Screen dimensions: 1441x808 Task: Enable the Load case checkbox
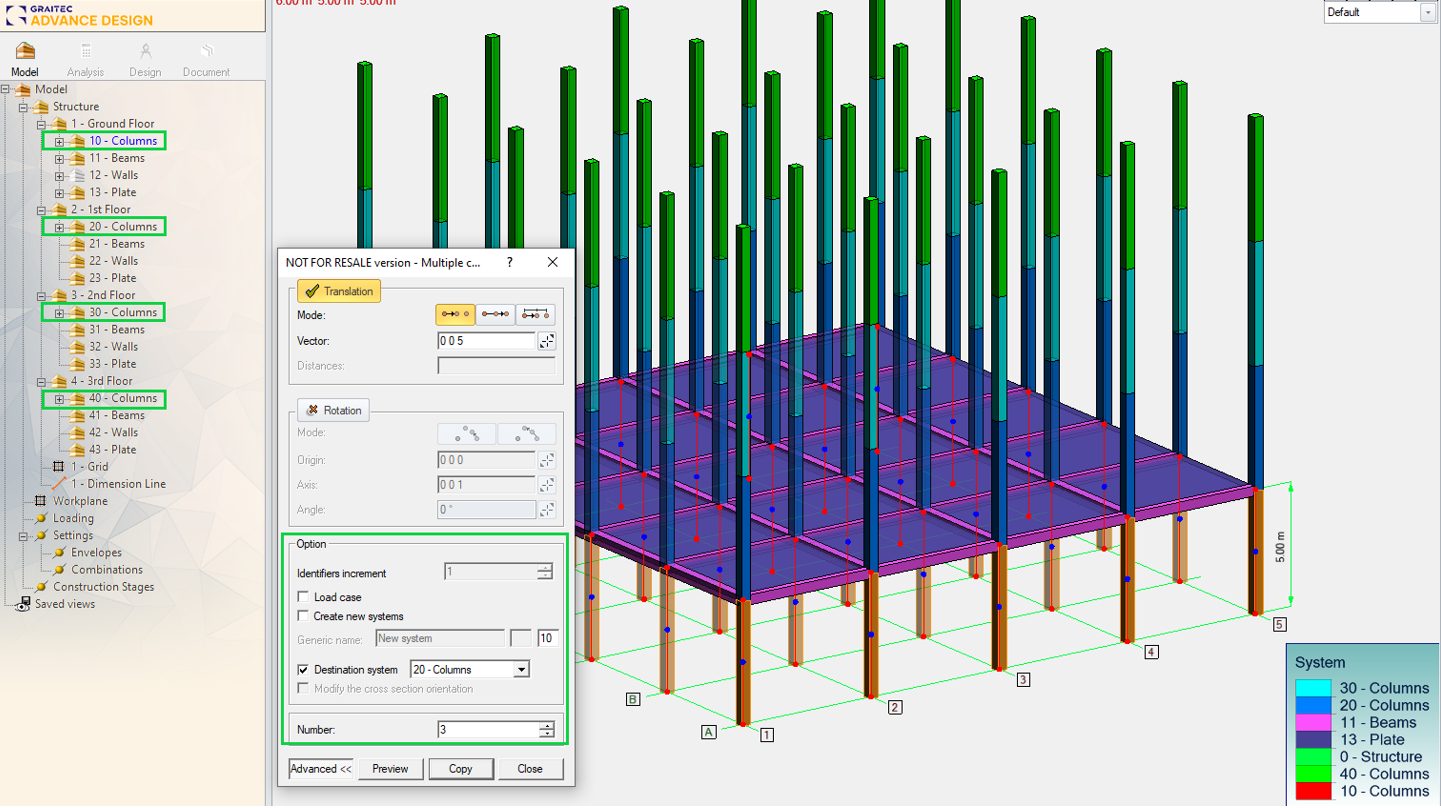click(x=304, y=597)
